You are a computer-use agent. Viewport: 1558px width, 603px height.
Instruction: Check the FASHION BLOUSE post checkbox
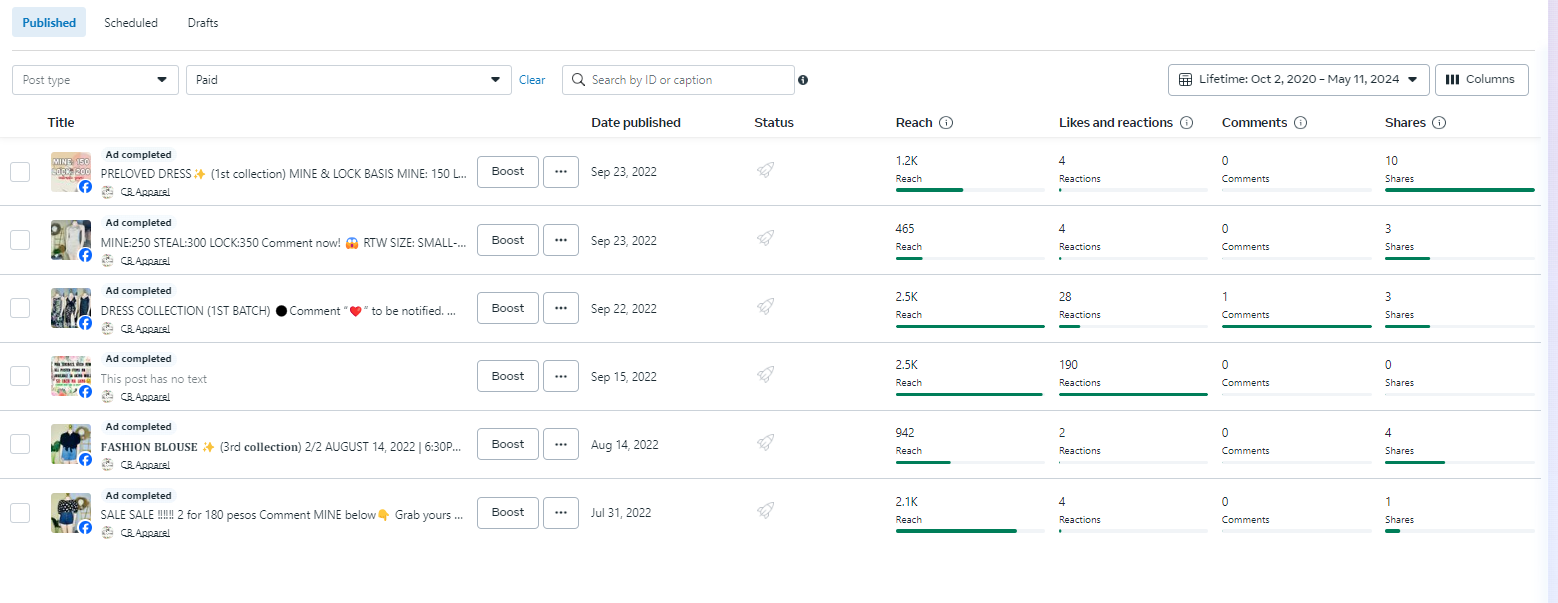[x=20, y=444]
